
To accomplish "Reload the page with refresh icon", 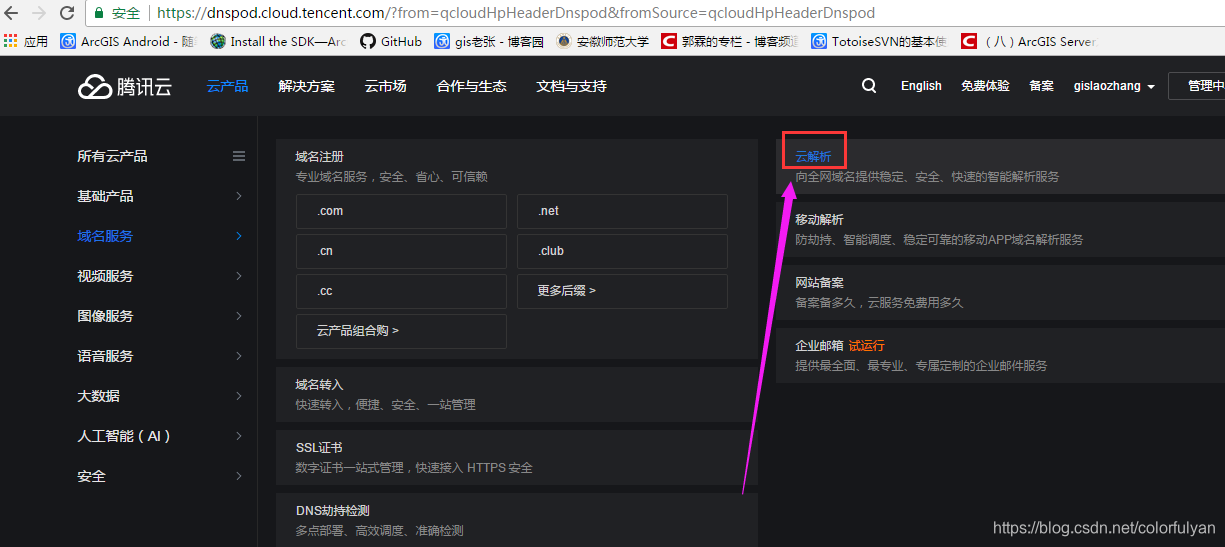I will tap(67, 13).
